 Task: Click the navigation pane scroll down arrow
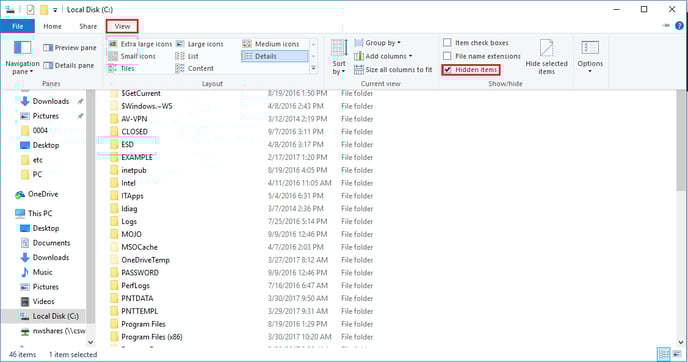click(x=90, y=342)
